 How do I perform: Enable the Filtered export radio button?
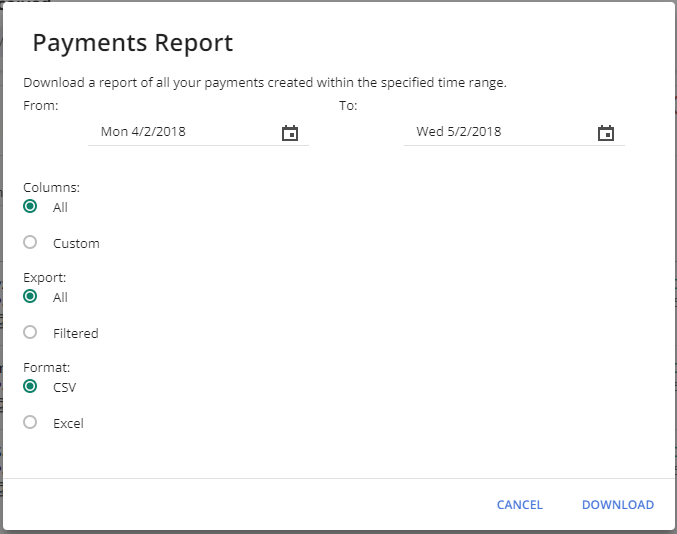tap(30, 332)
